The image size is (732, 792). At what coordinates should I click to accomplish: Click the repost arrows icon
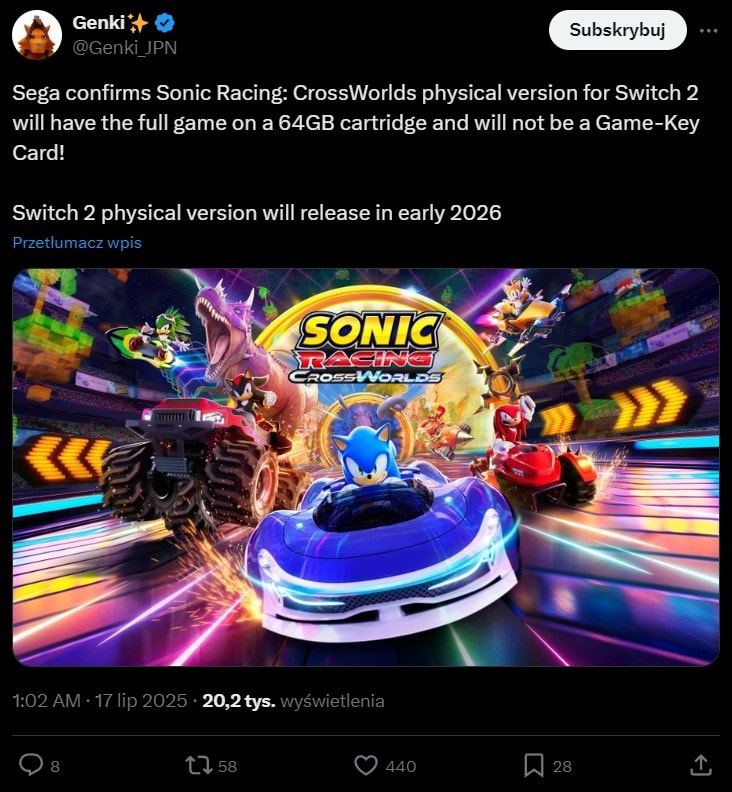tap(199, 765)
